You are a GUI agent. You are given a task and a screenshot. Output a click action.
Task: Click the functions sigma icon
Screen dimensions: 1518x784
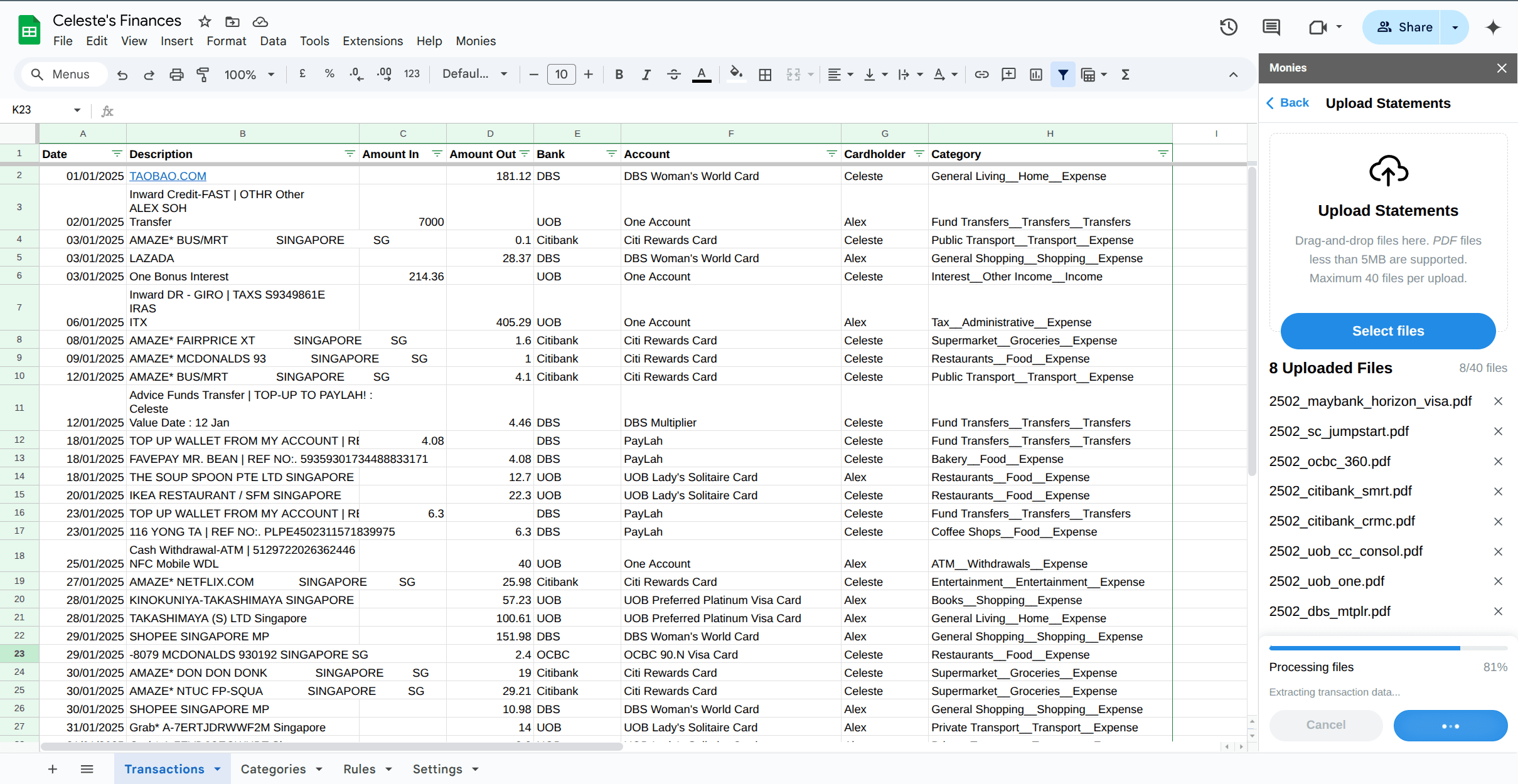pyautogui.click(x=1125, y=75)
